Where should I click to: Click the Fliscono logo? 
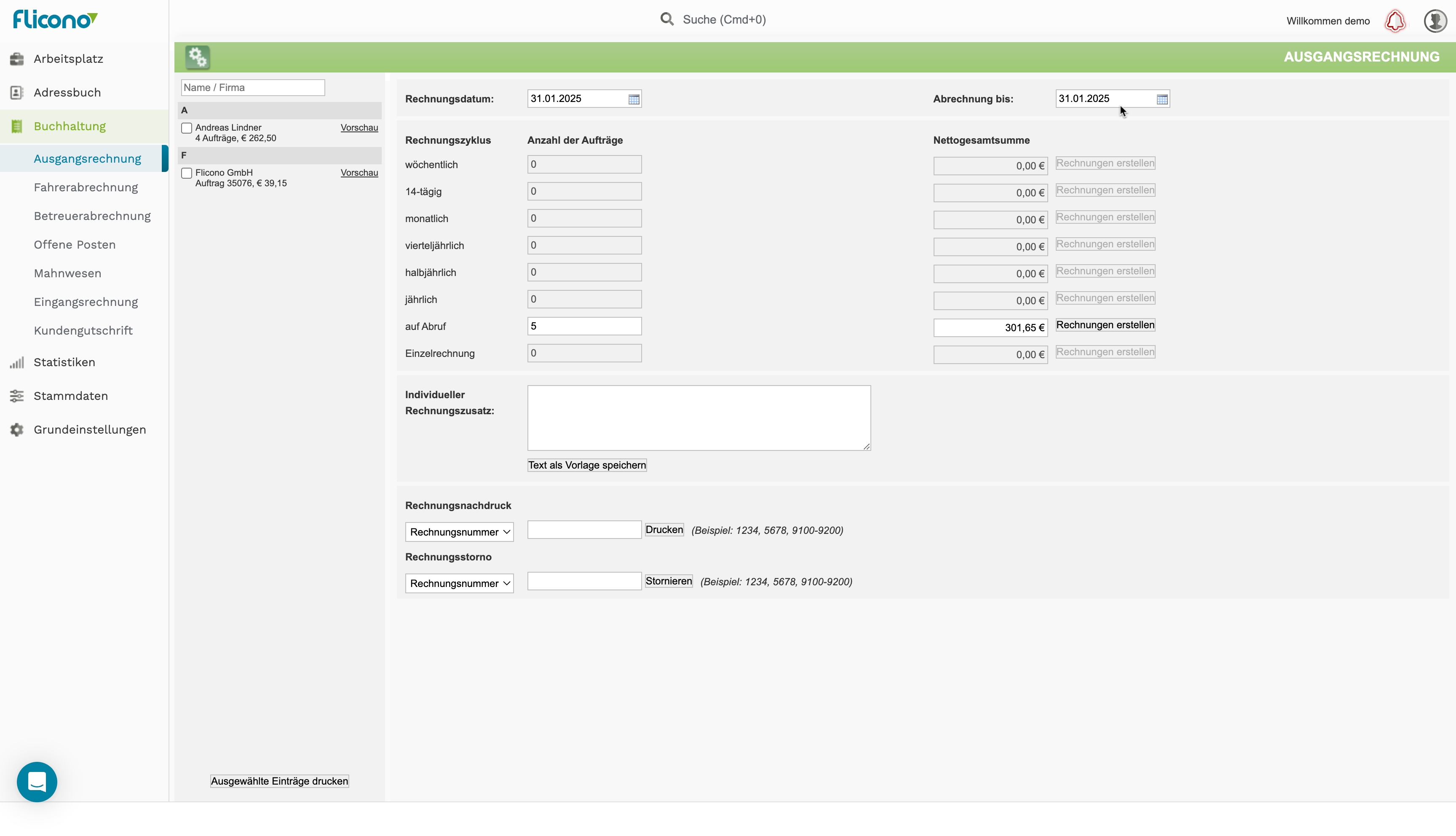pyautogui.click(x=55, y=19)
